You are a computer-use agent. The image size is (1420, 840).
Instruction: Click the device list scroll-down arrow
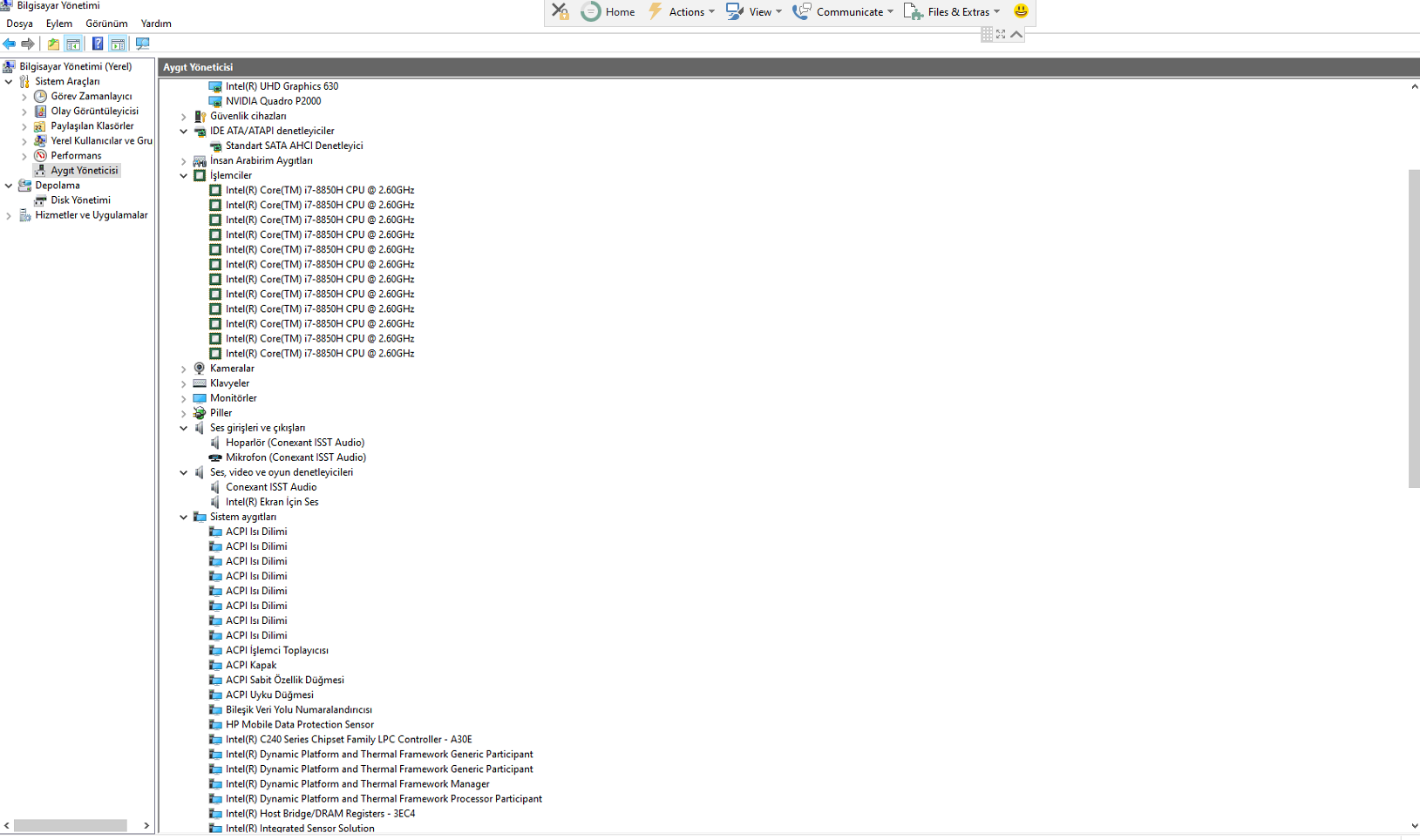(x=1414, y=826)
